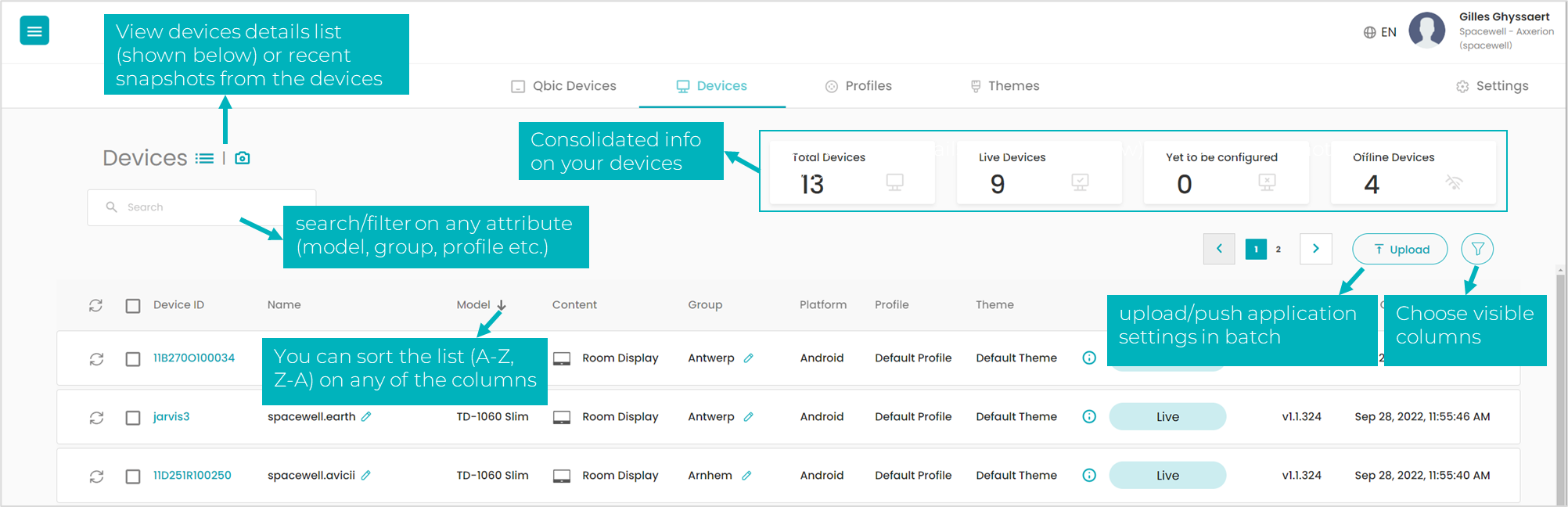
Task: Open Settings
Action: click(1492, 86)
